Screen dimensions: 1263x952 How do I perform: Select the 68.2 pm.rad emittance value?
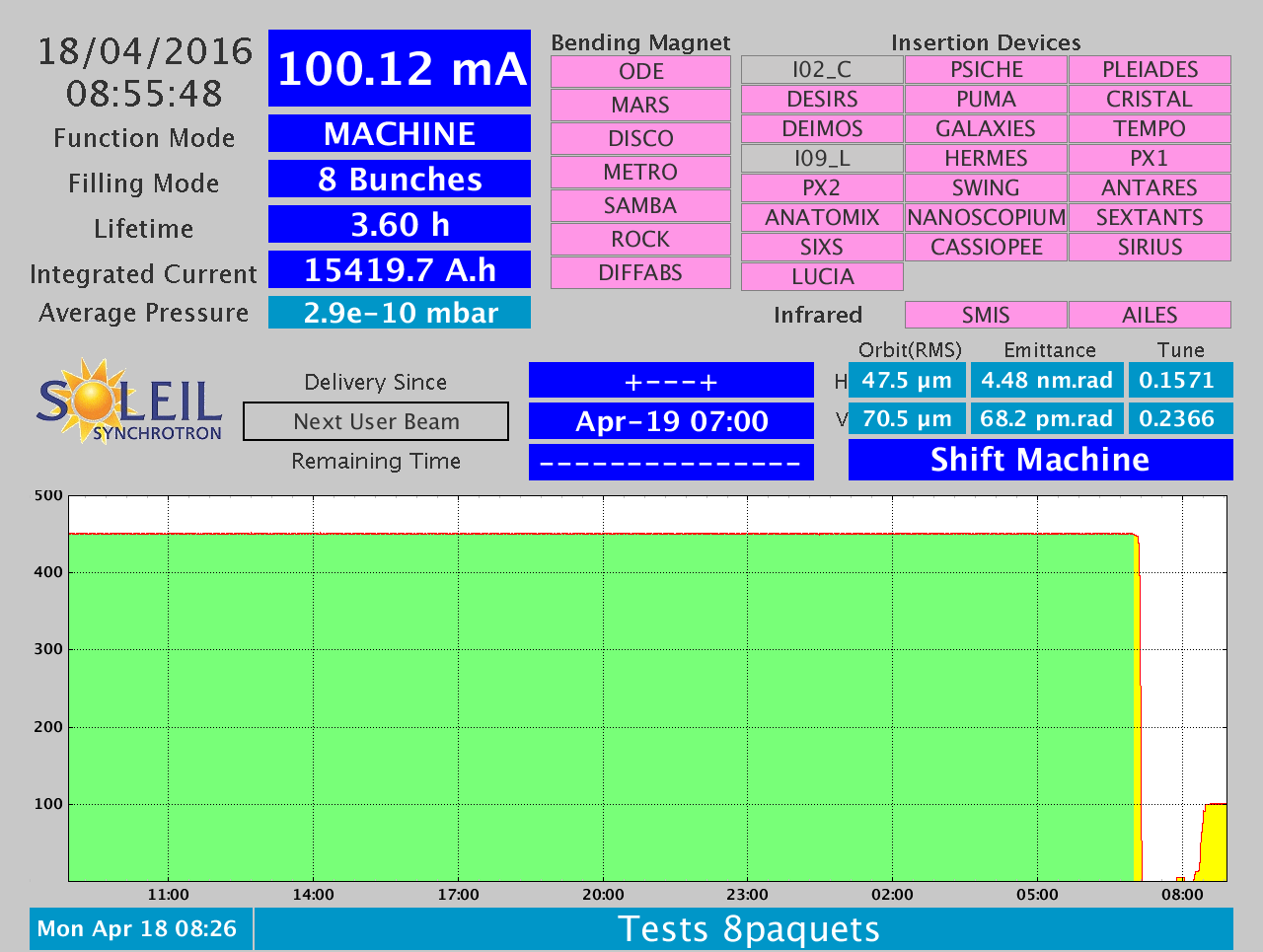click(x=1047, y=418)
